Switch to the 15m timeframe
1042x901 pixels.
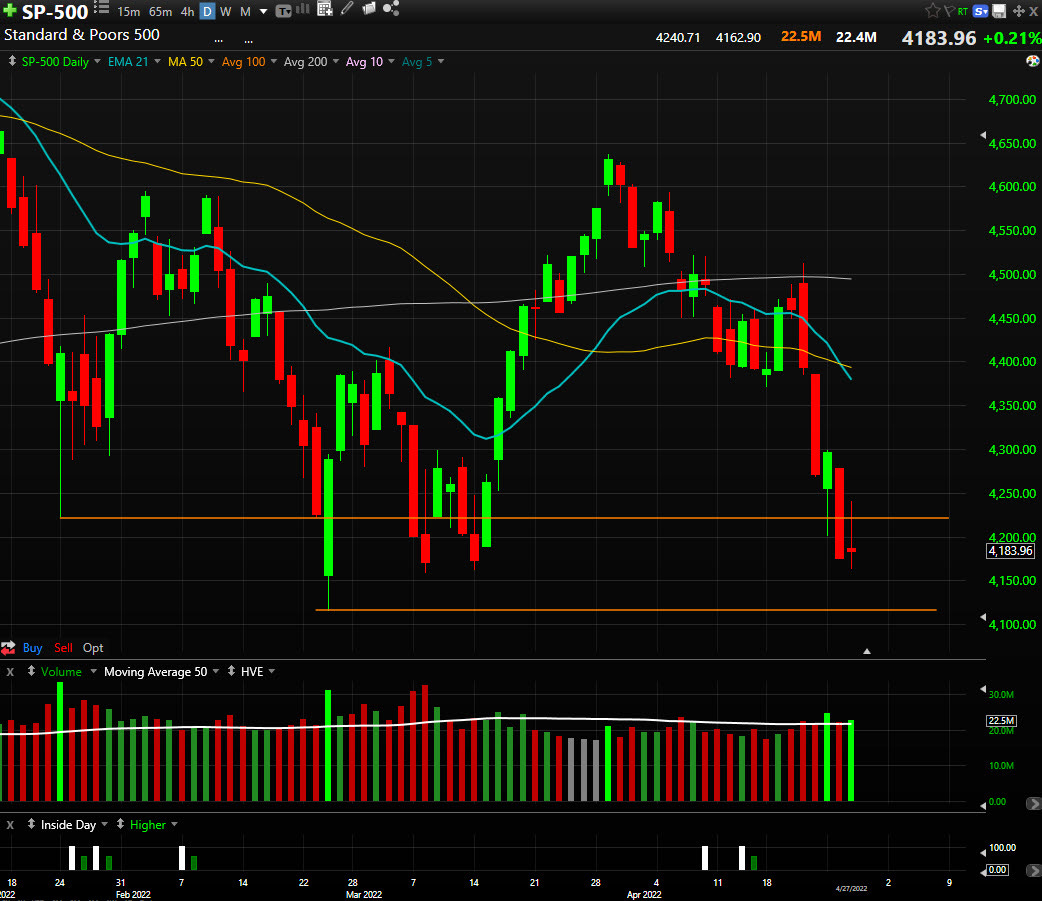point(128,11)
